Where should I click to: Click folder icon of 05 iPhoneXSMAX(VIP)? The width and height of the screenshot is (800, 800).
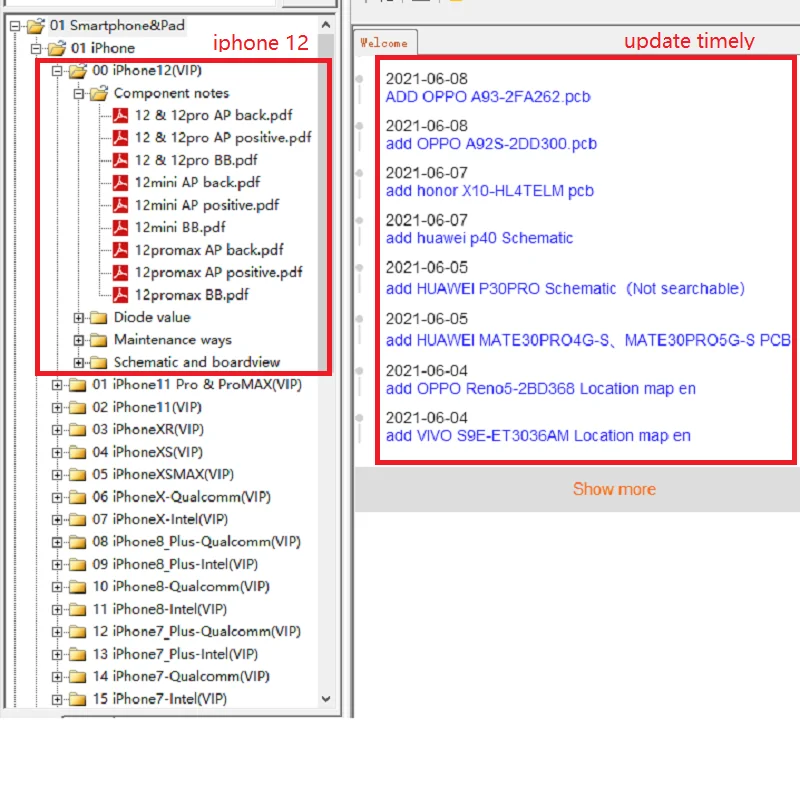[78, 475]
